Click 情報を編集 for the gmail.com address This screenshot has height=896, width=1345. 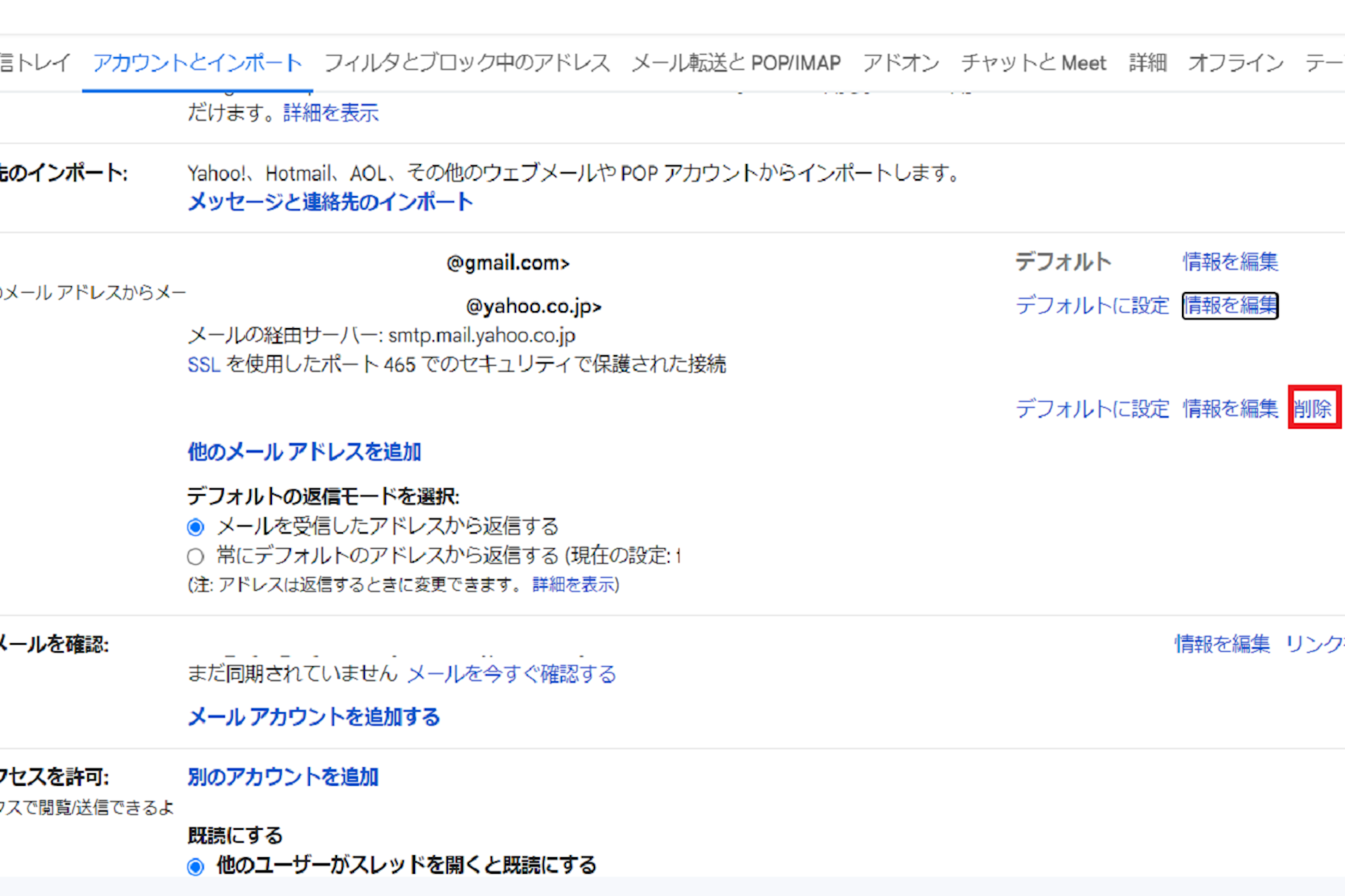(1230, 262)
